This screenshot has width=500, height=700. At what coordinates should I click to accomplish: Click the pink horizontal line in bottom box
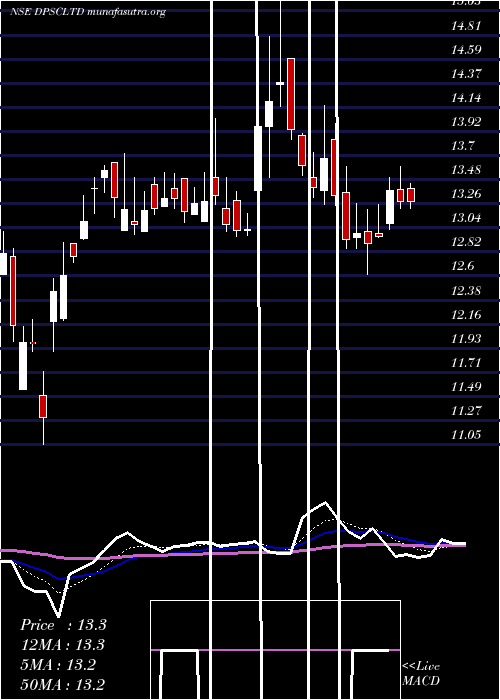(275, 650)
